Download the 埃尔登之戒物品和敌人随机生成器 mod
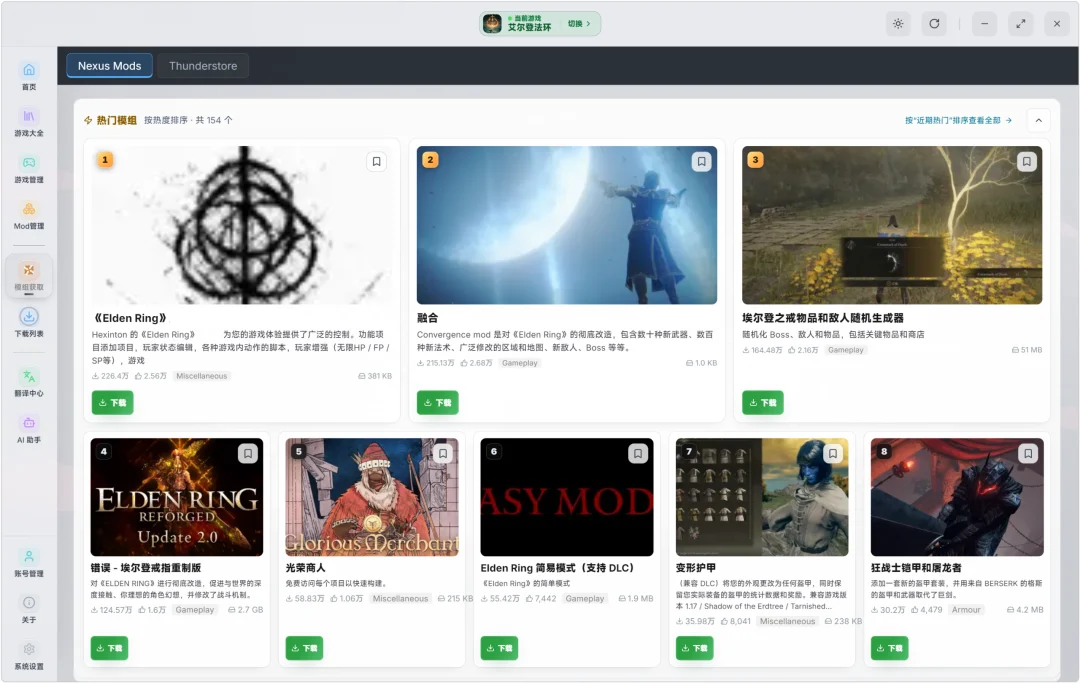This screenshot has width=1080, height=683. 762,403
